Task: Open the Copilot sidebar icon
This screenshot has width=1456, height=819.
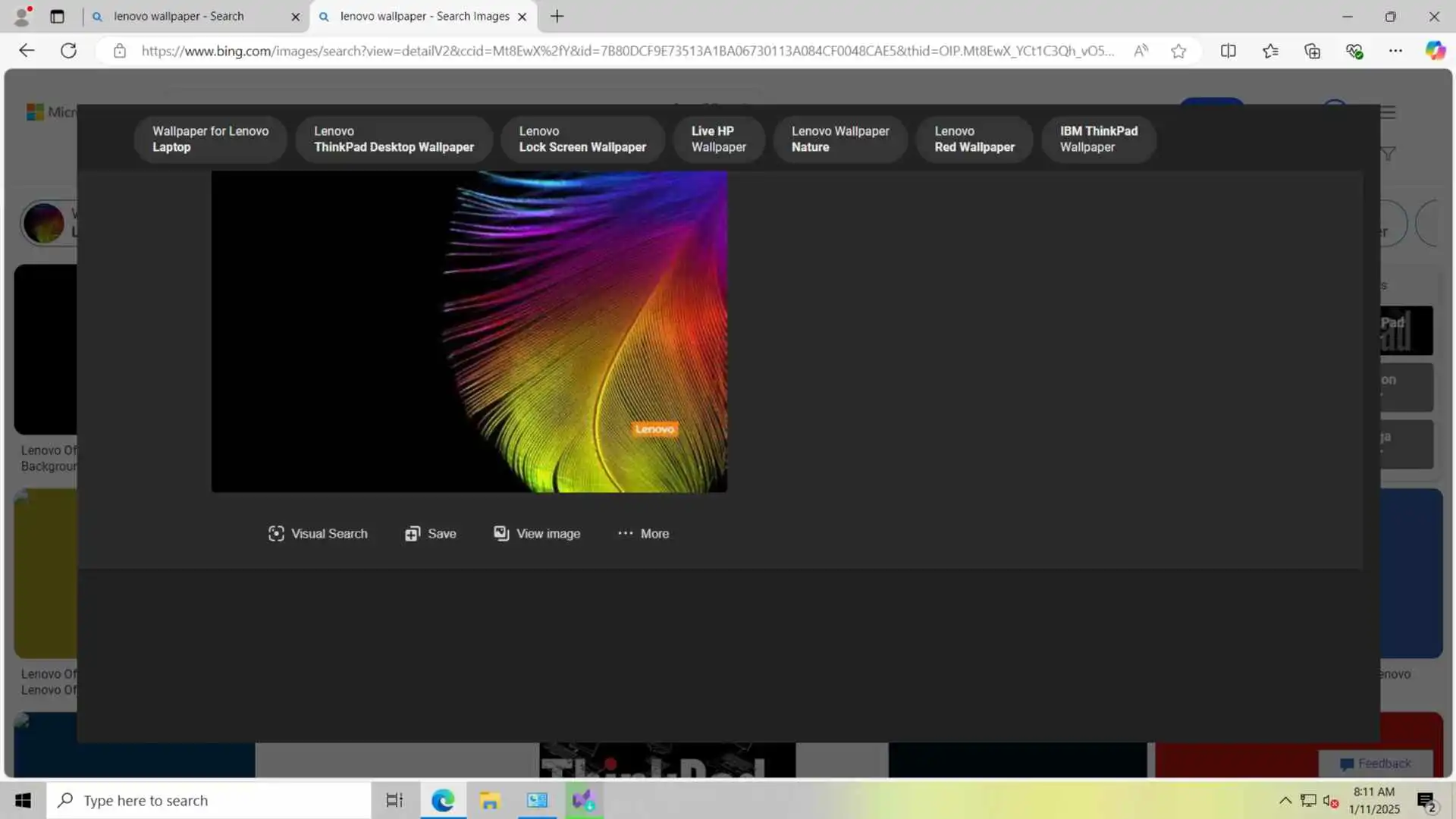Action: point(1434,51)
